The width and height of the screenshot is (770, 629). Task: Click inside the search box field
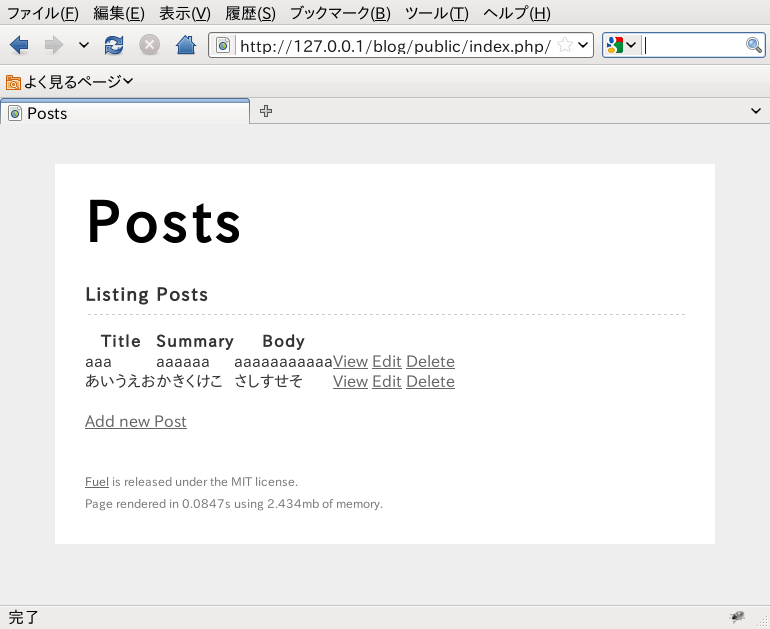[x=693, y=45]
